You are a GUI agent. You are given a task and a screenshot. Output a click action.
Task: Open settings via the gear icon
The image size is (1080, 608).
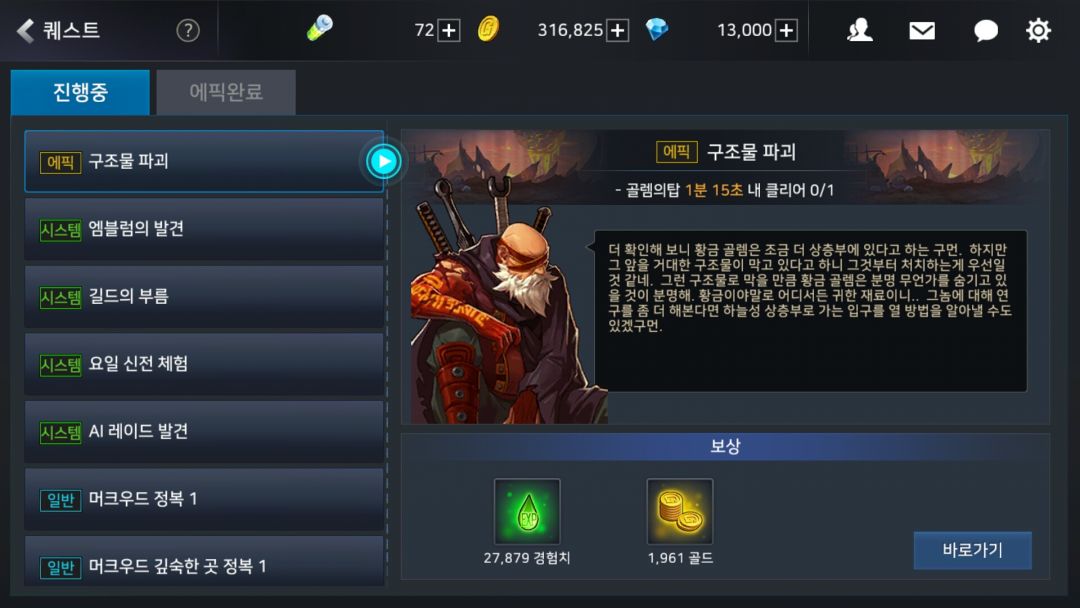tap(1038, 30)
